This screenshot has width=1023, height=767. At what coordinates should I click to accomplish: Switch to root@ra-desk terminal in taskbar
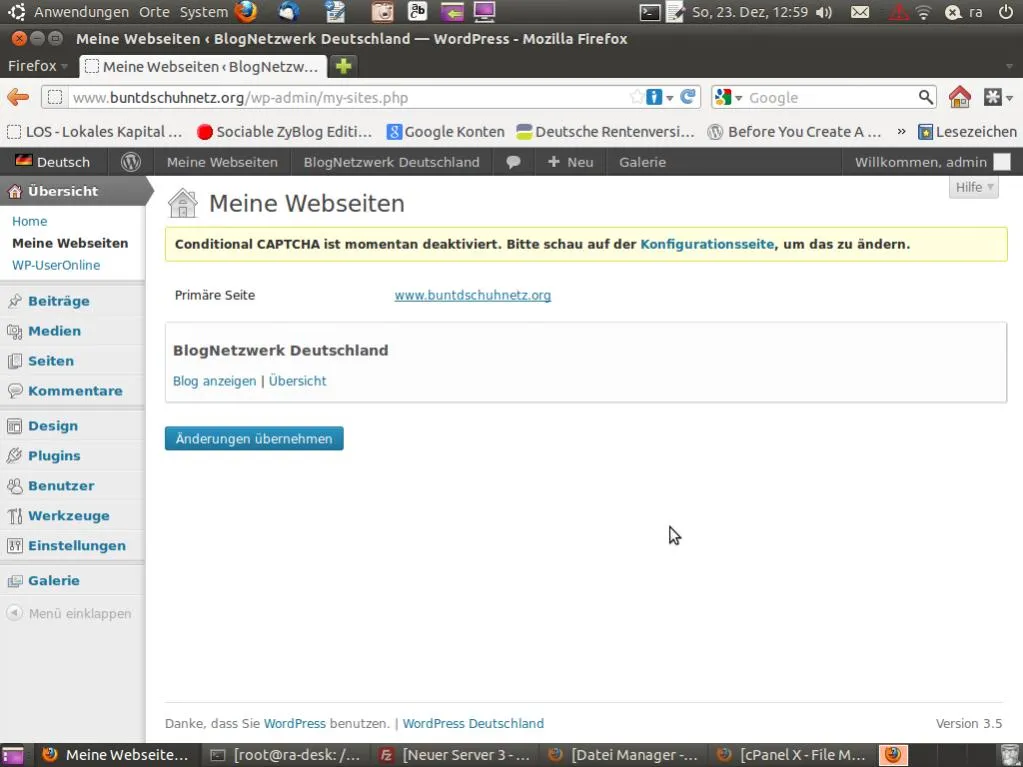pyautogui.click(x=286, y=755)
